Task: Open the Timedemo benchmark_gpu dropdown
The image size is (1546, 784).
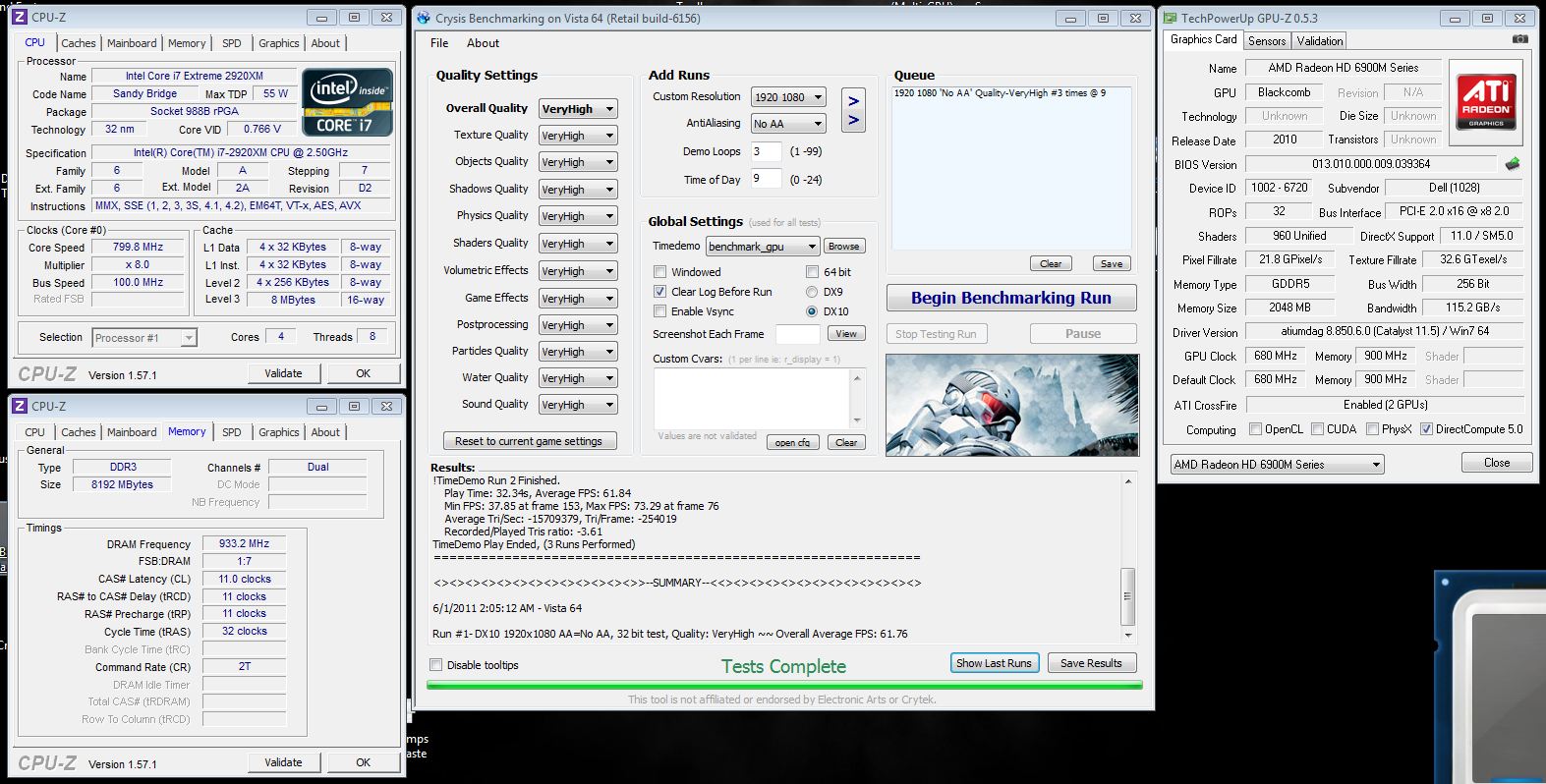Action: (763, 247)
